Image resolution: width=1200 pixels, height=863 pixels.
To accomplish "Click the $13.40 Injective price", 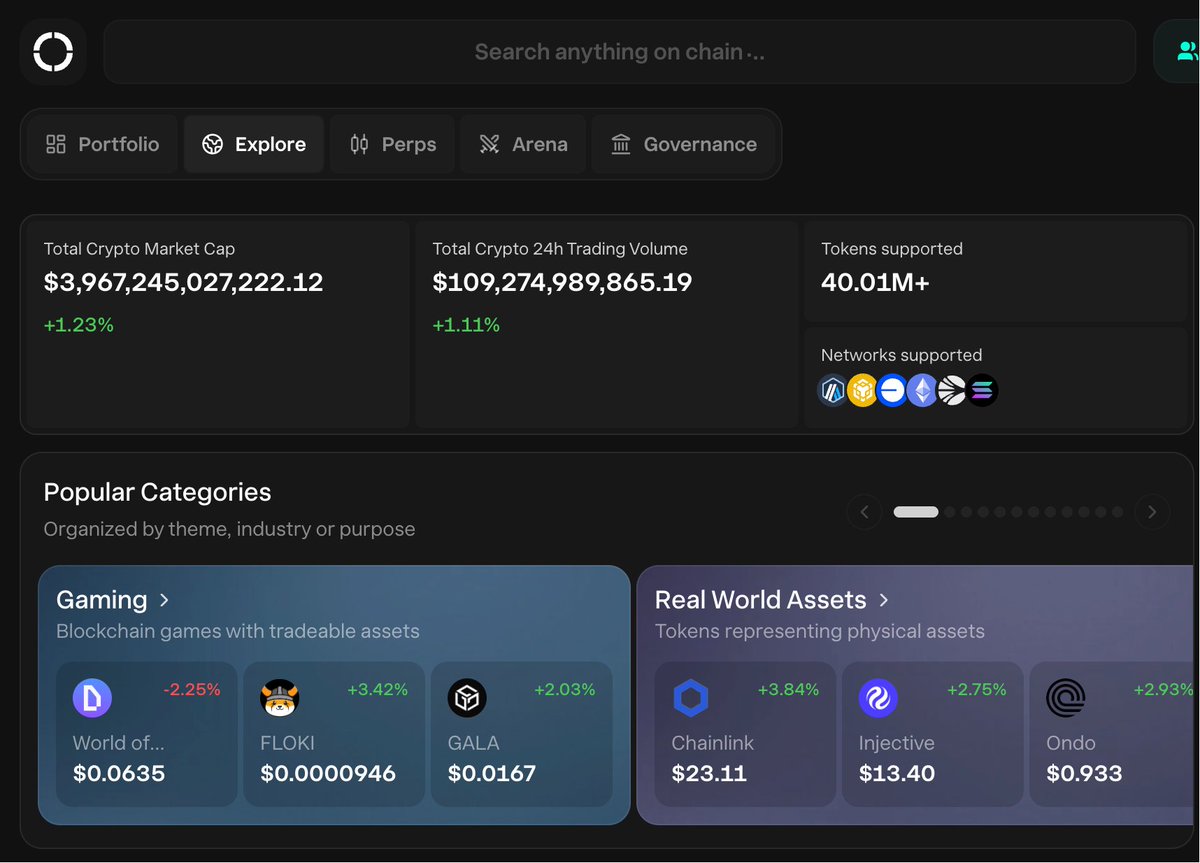I will (x=897, y=774).
